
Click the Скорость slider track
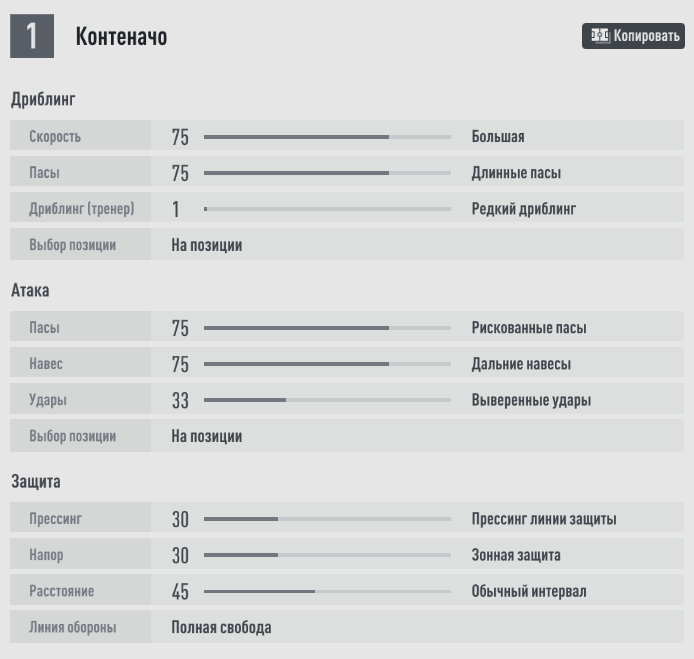pos(327,137)
